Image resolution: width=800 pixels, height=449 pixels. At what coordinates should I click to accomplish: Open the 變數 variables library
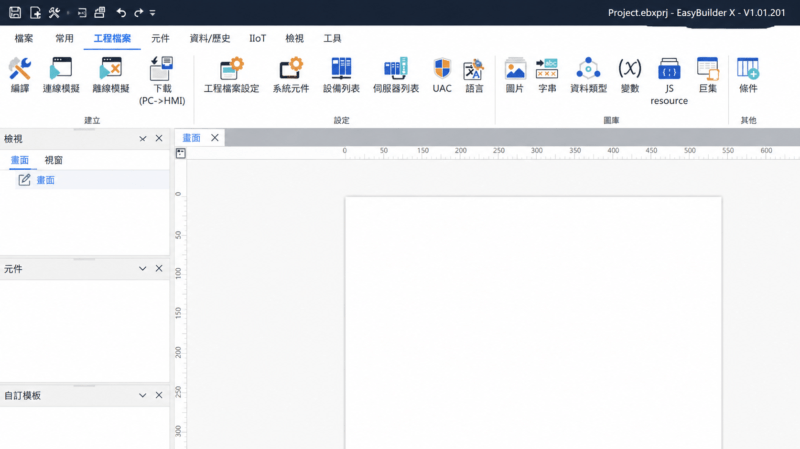[x=630, y=75]
